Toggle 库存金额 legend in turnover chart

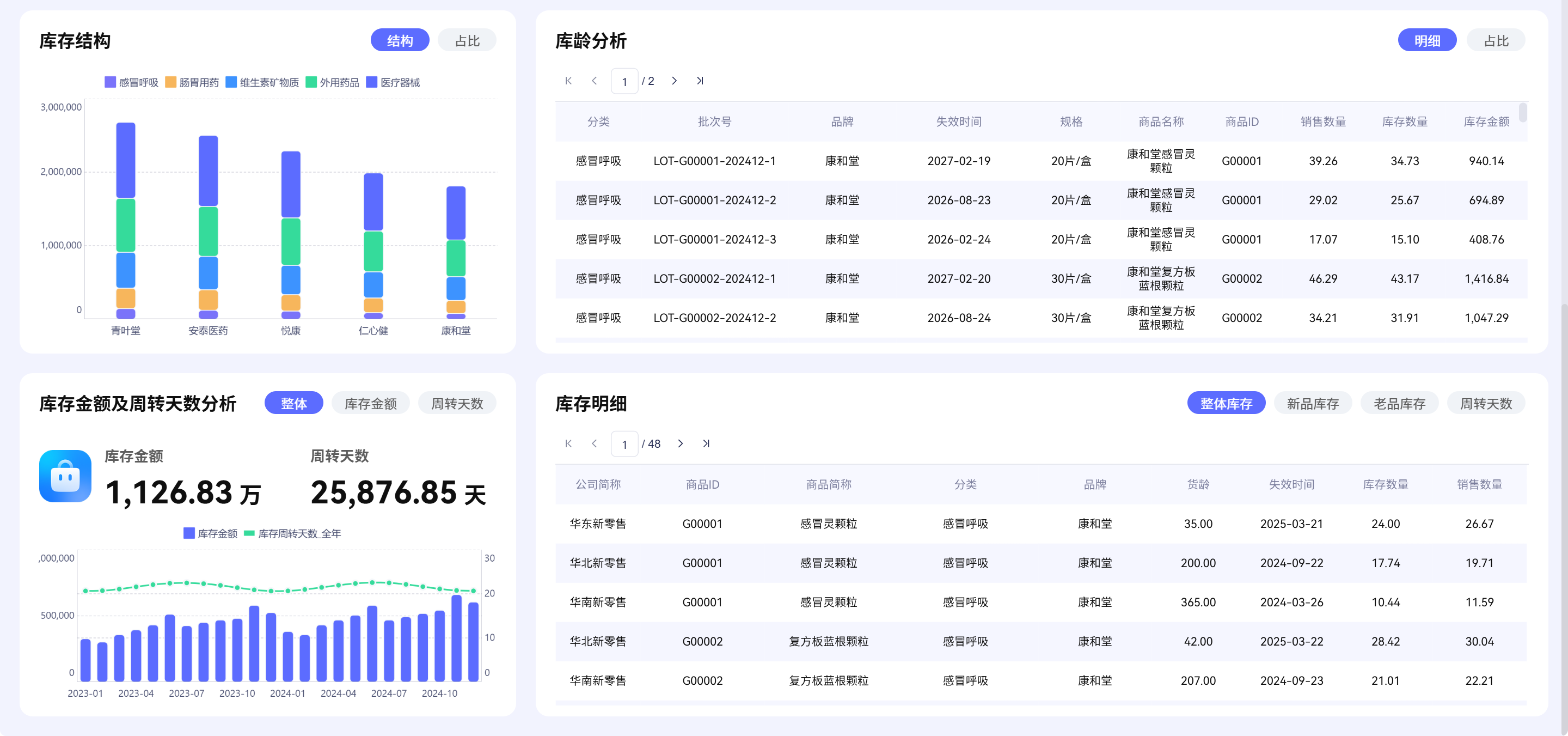click(x=211, y=534)
